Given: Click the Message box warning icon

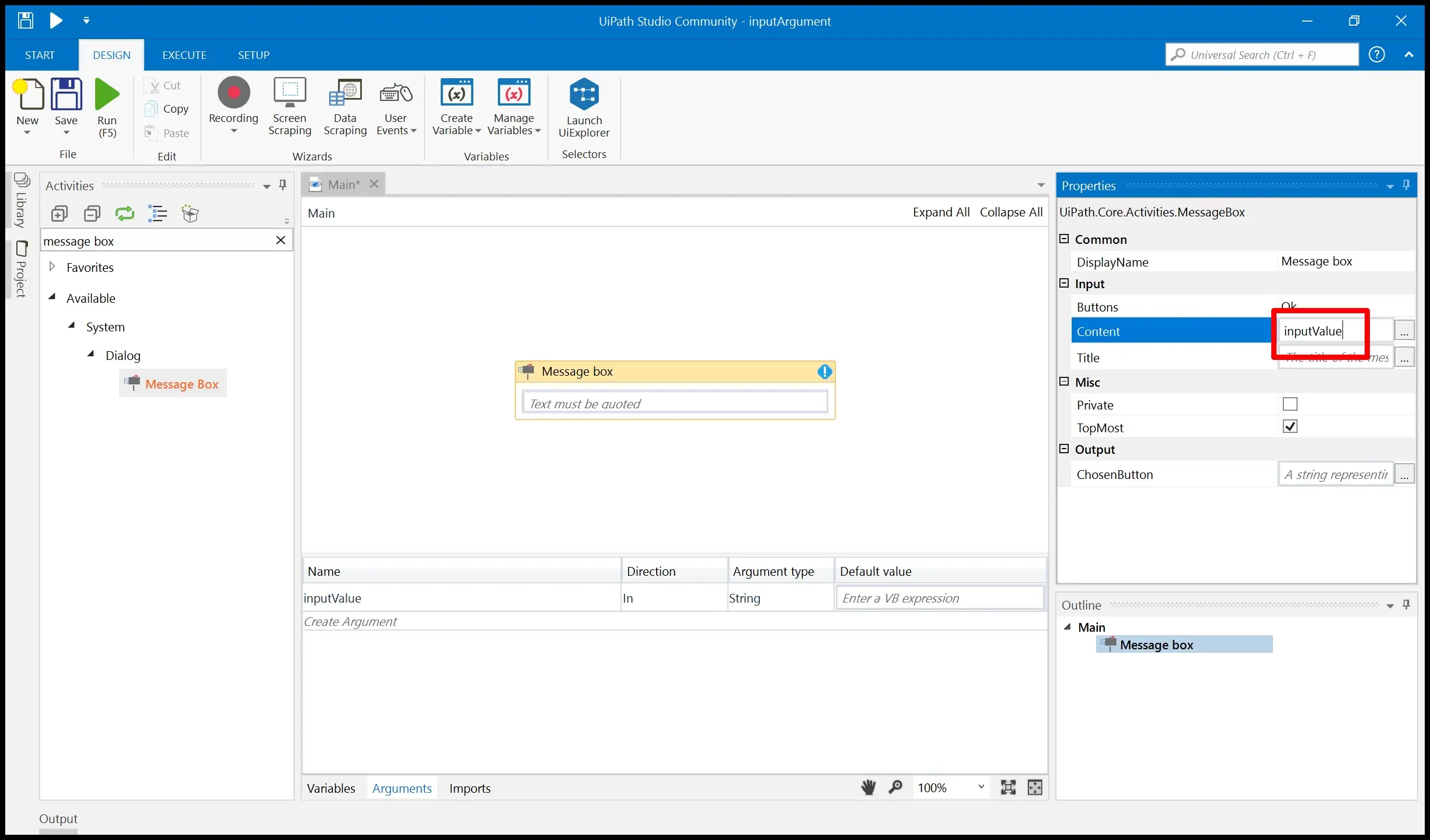Looking at the screenshot, I should pyautogui.click(x=824, y=372).
